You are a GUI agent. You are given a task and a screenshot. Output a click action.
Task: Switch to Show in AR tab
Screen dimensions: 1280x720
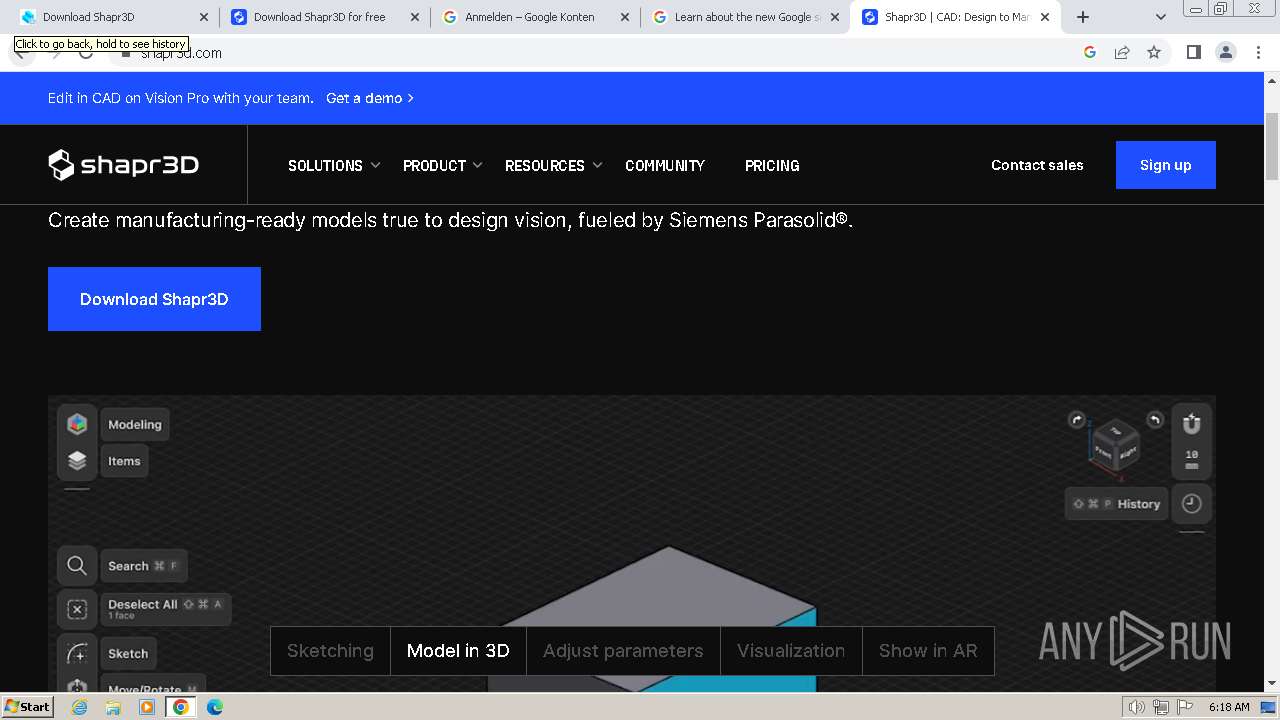coord(928,651)
